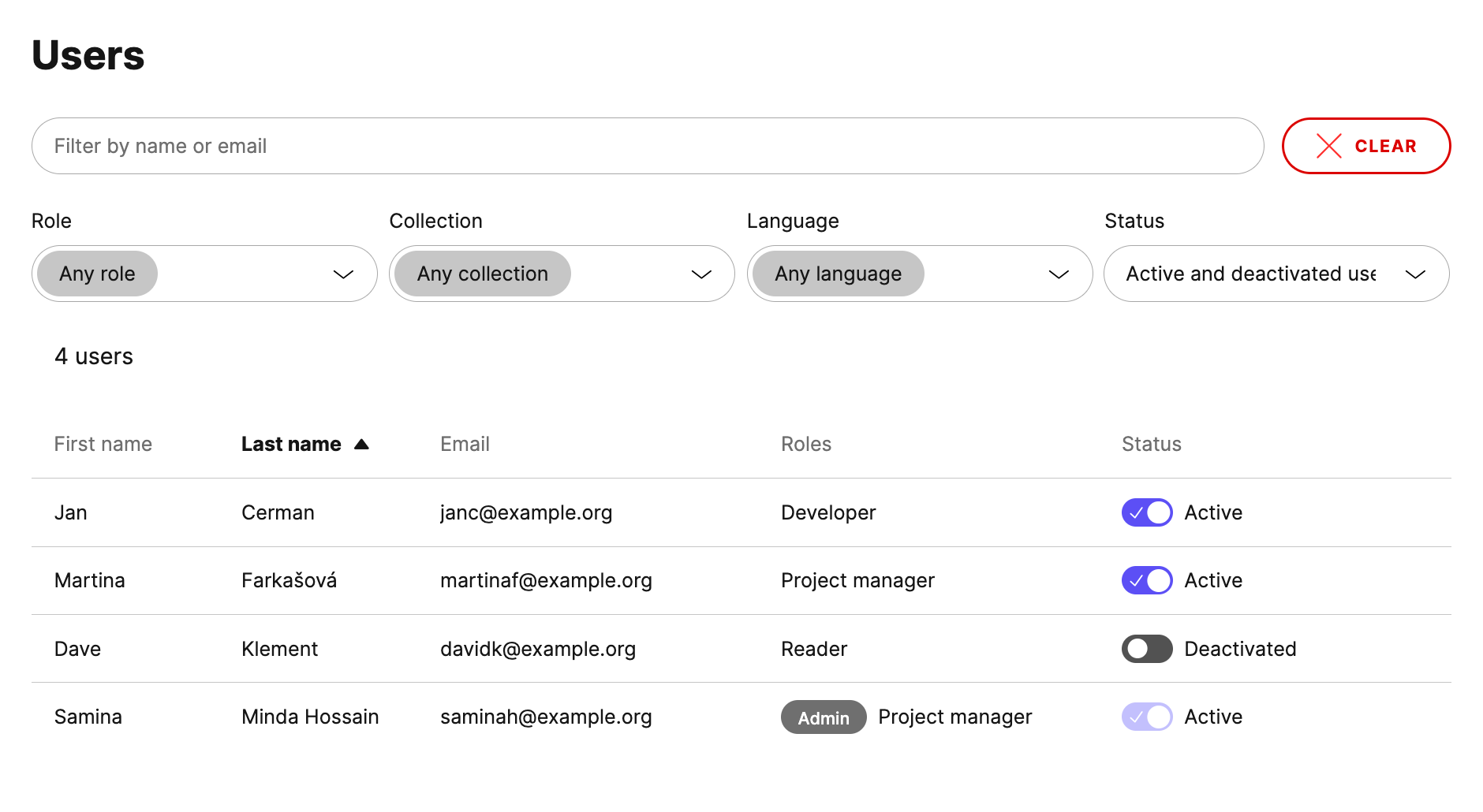Click the chevron icon on the Role filter

pyautogui.click(x=343, y=275)
